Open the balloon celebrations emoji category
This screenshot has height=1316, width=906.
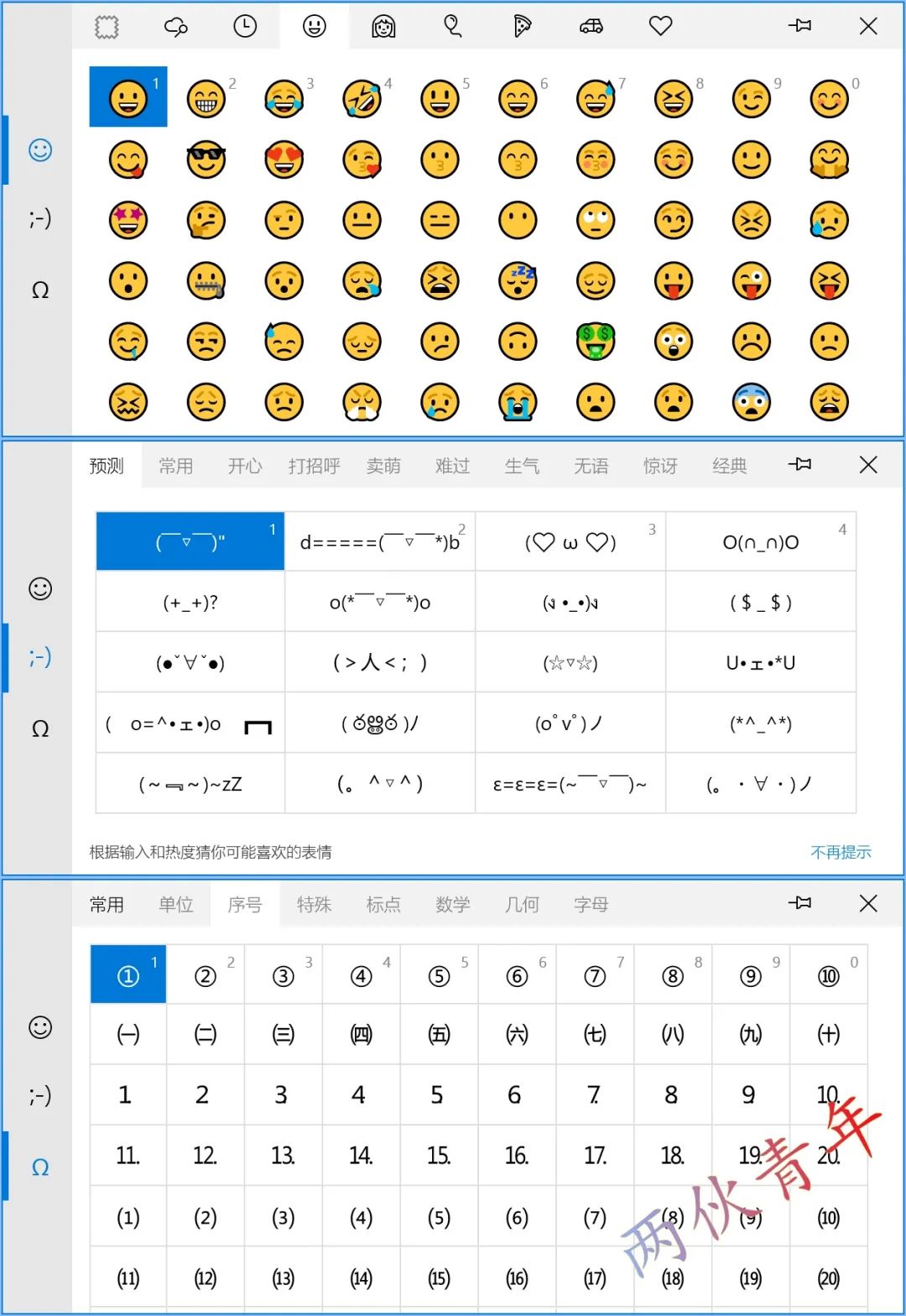click(453, 27)
